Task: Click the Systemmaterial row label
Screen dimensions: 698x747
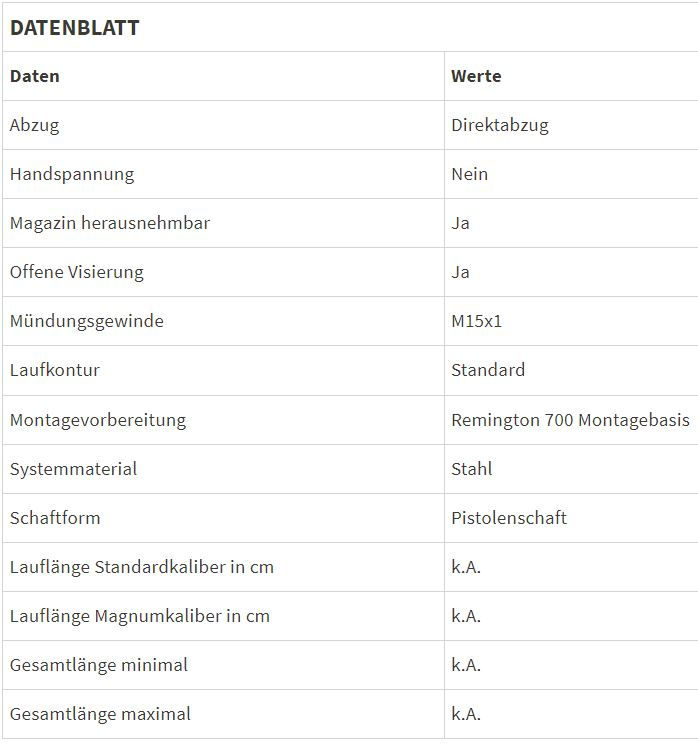Action: tap(73, 469)
